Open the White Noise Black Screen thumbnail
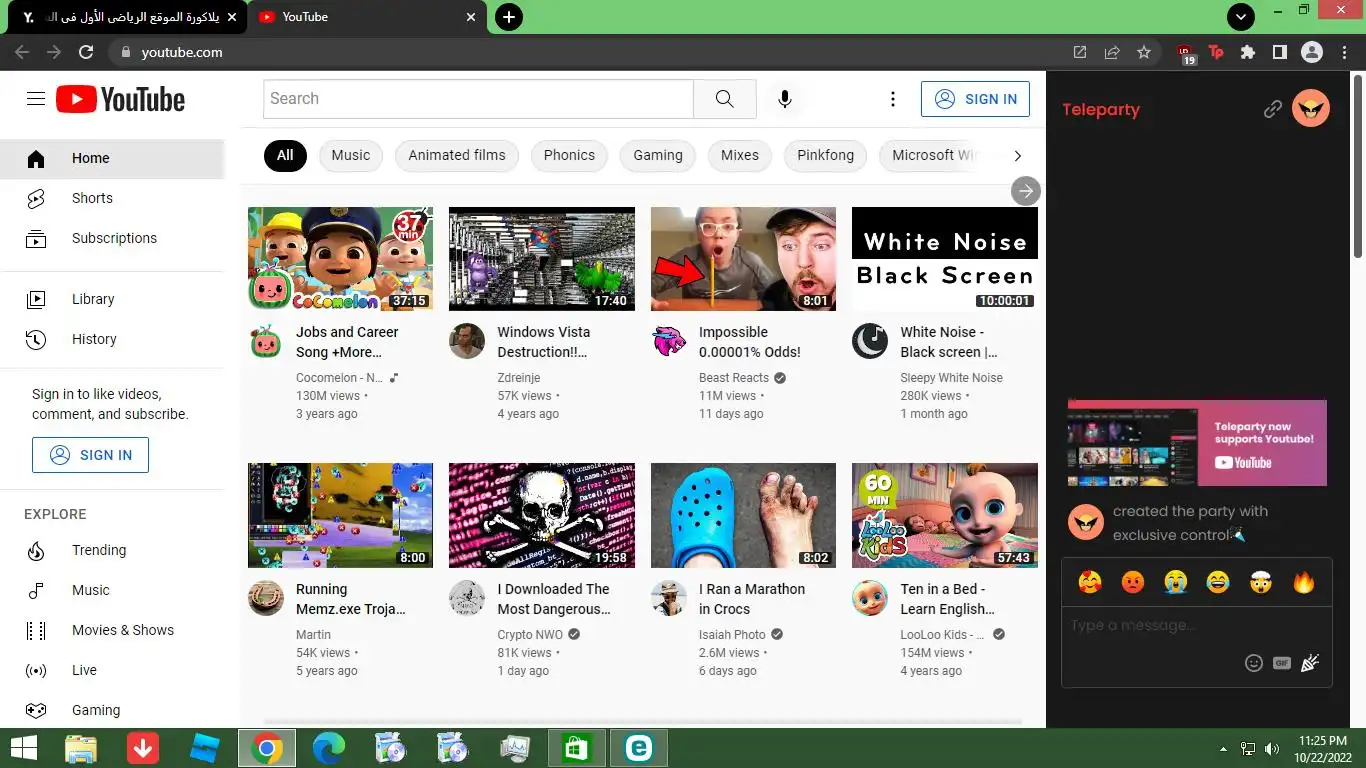The height and width of the screenshot is (768, 1366). coord(945,259)
